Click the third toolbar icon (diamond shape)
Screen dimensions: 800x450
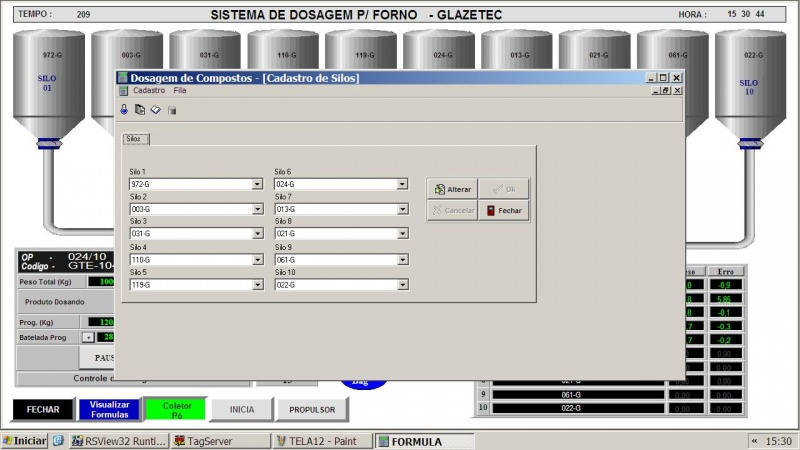(156, 110)
